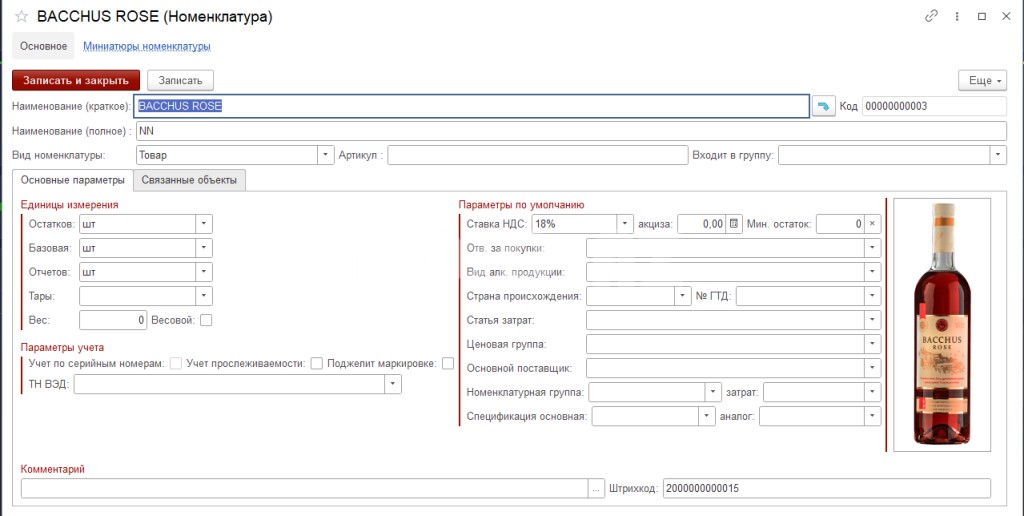The image size is (1024, 516).
Task: Tick the Поджелит маркировке checkbox
Action: tap(447, 364)
